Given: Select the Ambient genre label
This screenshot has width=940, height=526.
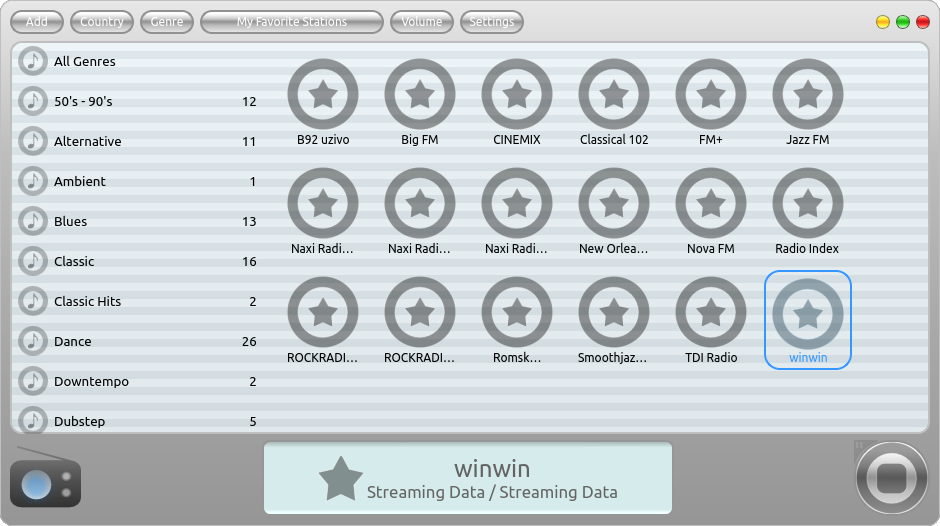Looking at the screenshot, I should [x=80, y=181].
